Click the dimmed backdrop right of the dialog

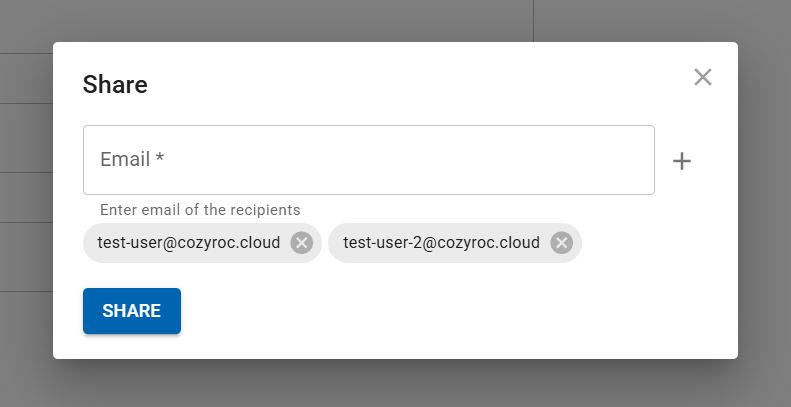pyautogui.click(x=765, y=200)
